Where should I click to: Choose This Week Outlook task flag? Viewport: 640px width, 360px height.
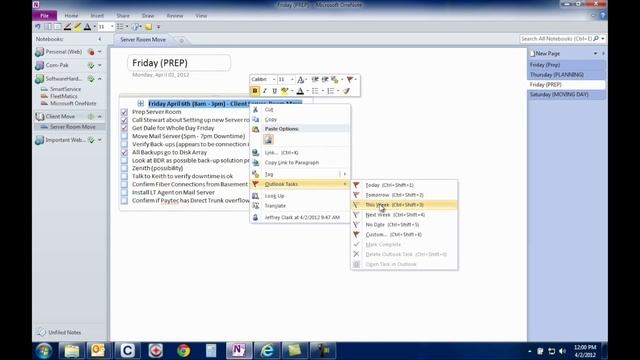(x=404, y=204)
